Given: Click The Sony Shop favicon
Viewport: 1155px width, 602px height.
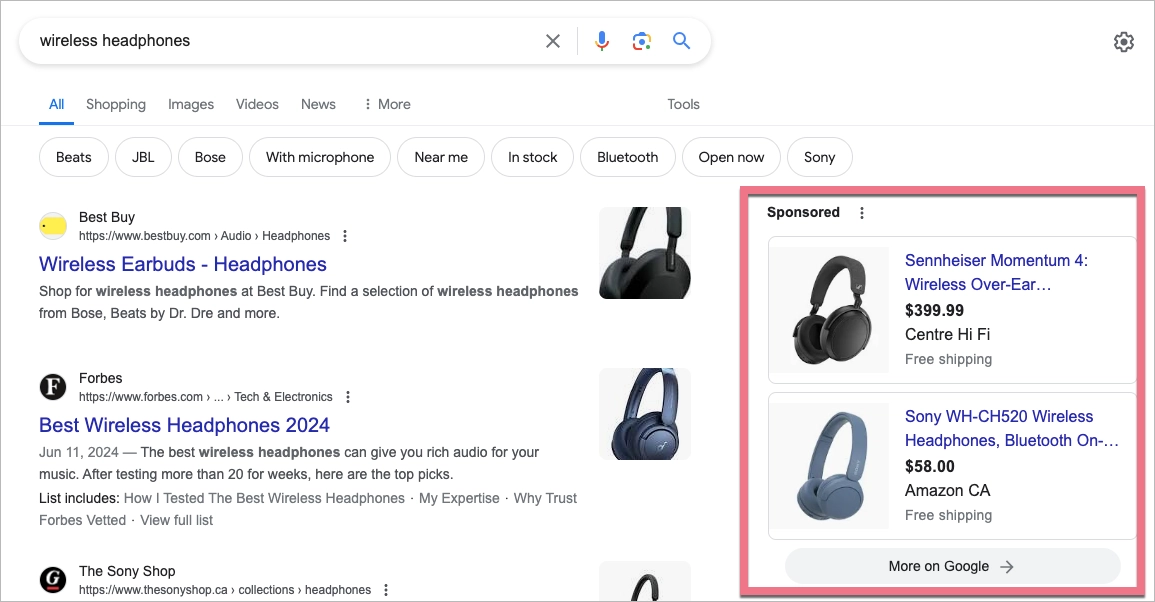Looking at the screenshot, I should point(52,579).
